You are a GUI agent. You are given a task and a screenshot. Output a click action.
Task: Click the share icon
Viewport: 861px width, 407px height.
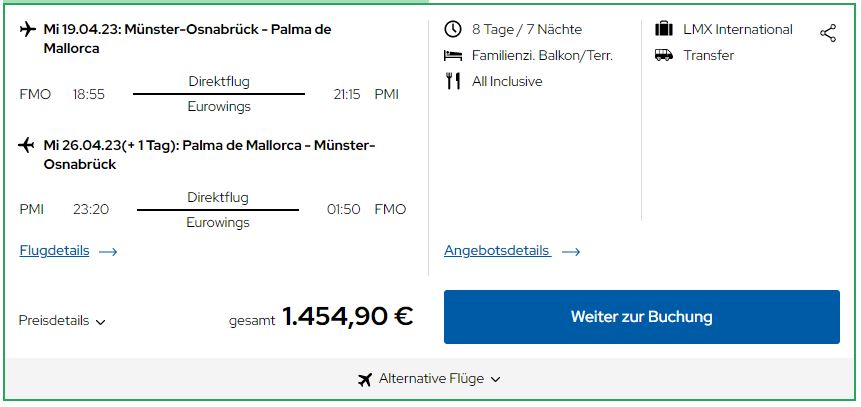coord(828,34)
